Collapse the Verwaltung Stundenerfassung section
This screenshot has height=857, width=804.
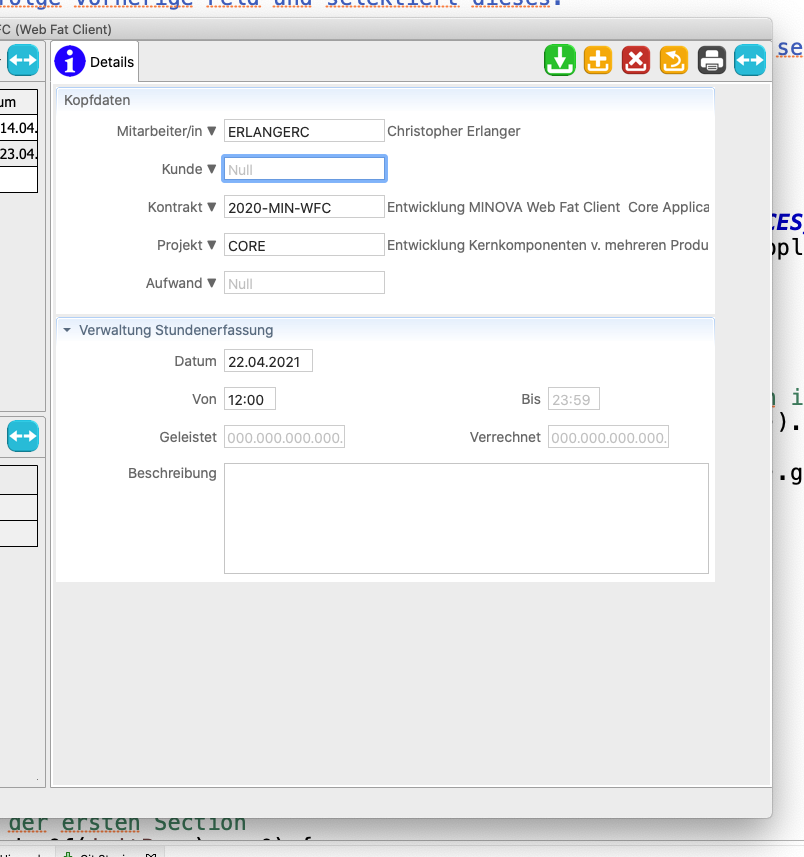(x=67, y=330)
